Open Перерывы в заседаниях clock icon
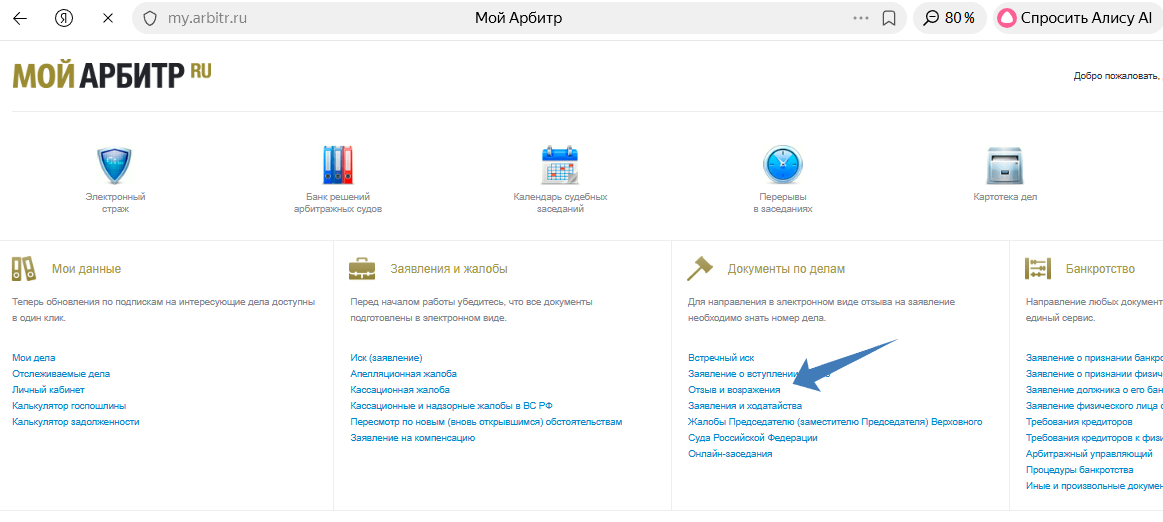 point(783,165)
